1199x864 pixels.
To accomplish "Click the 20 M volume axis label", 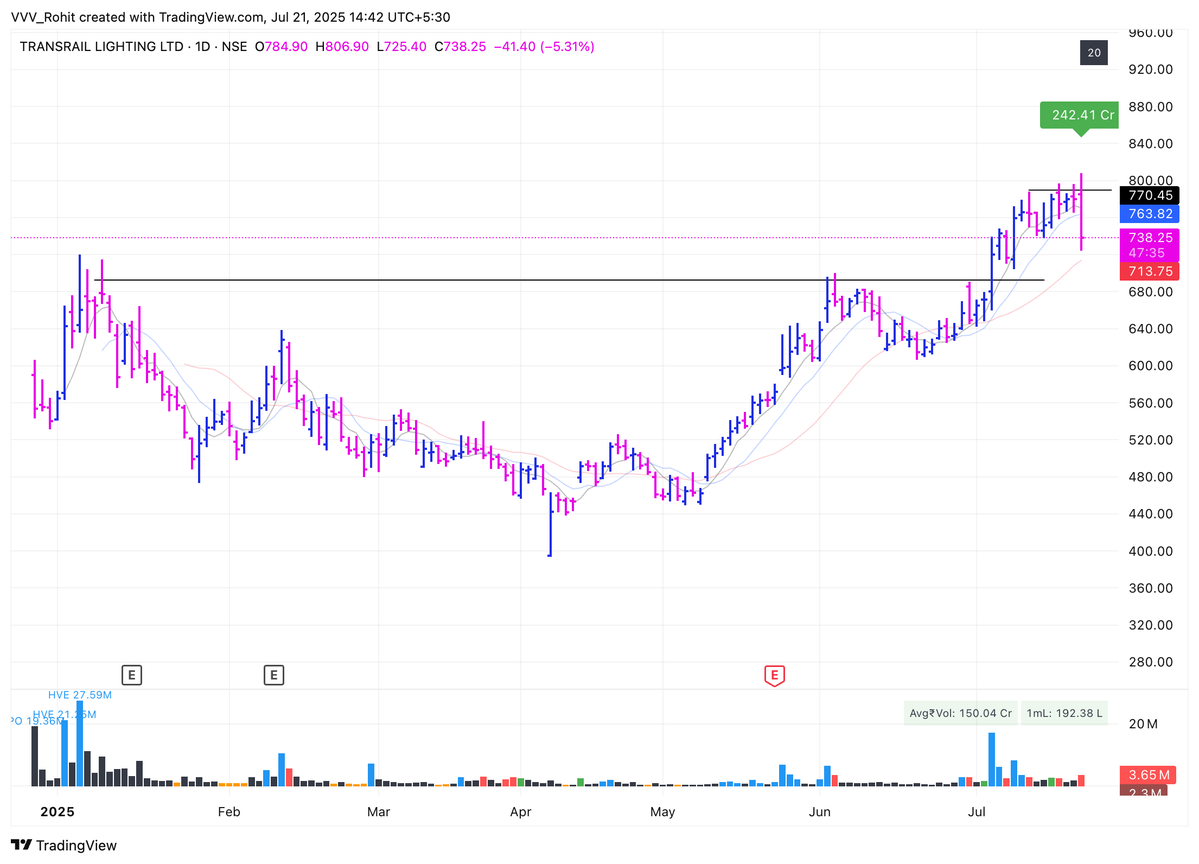I will click(1143, 724).
